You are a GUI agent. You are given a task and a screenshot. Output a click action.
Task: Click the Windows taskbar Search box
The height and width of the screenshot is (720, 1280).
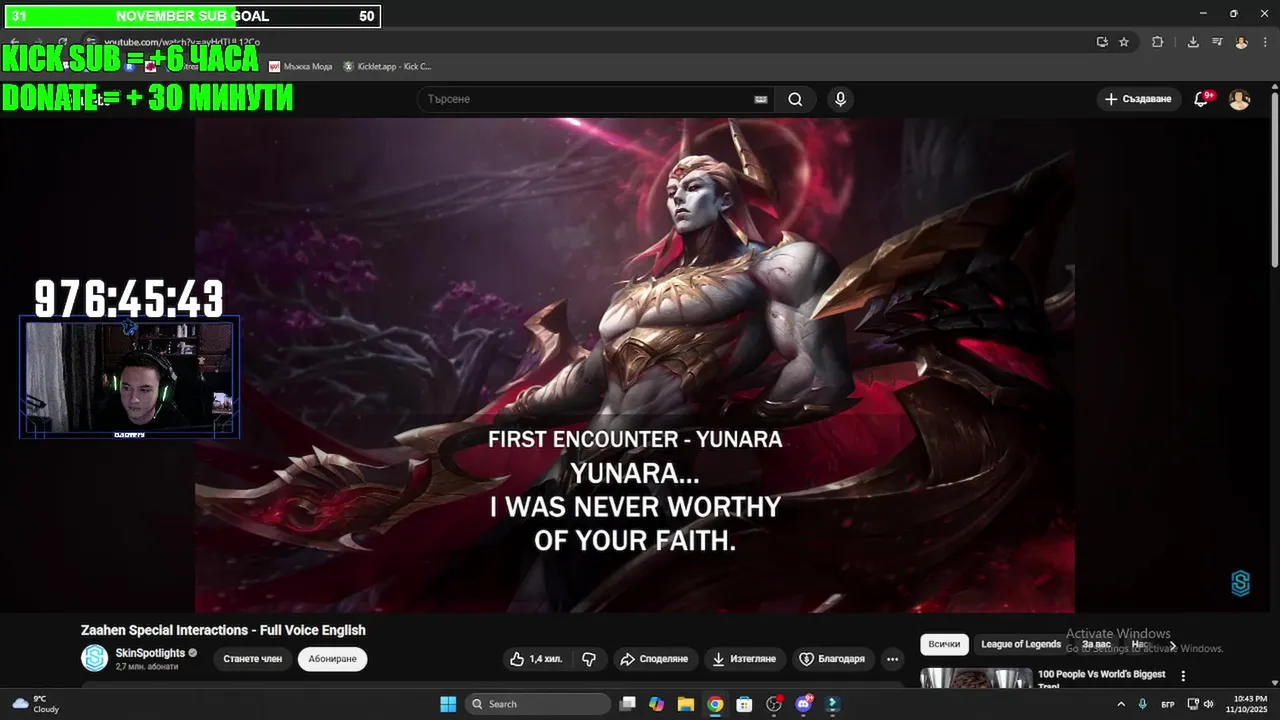pyautogui.click(x=538, y=704)
